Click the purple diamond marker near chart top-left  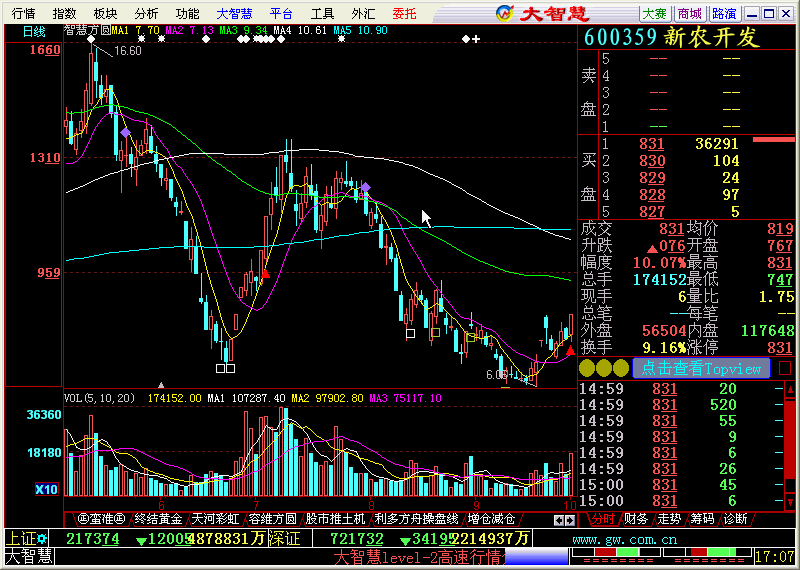click(x=125, y=133)
